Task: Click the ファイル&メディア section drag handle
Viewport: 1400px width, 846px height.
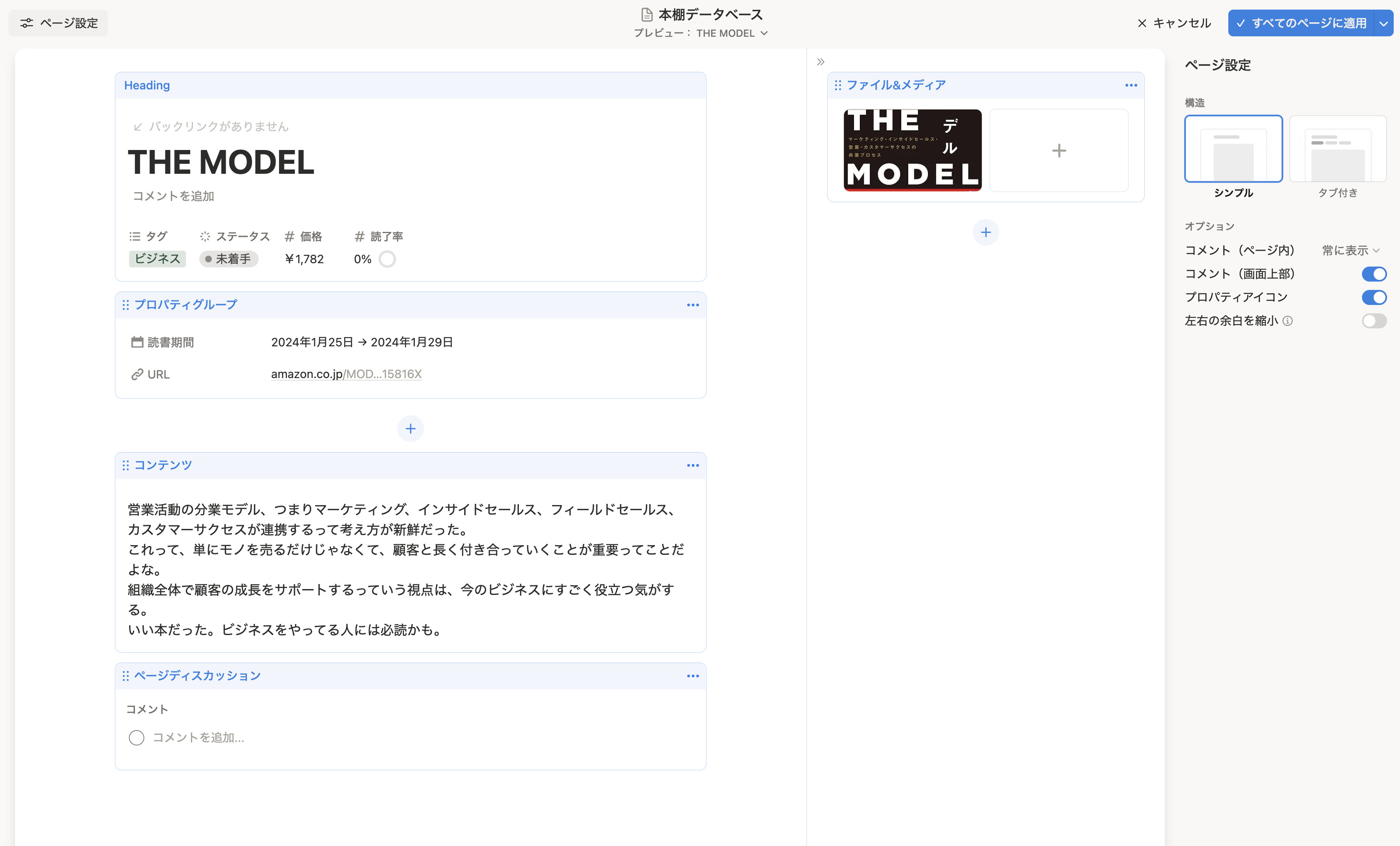Action: pos(838,85)
